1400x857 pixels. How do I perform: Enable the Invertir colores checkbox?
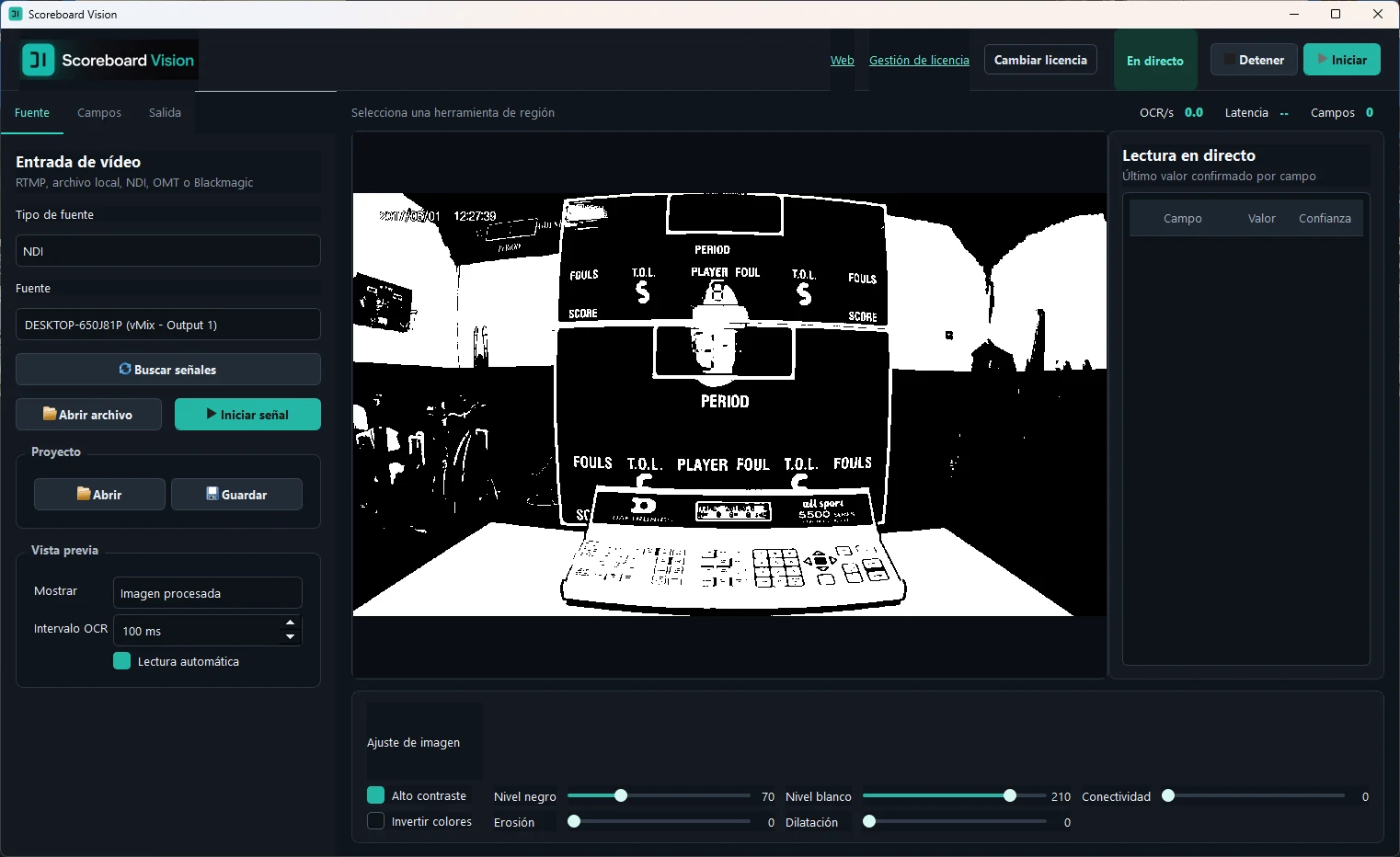(375, 820)
